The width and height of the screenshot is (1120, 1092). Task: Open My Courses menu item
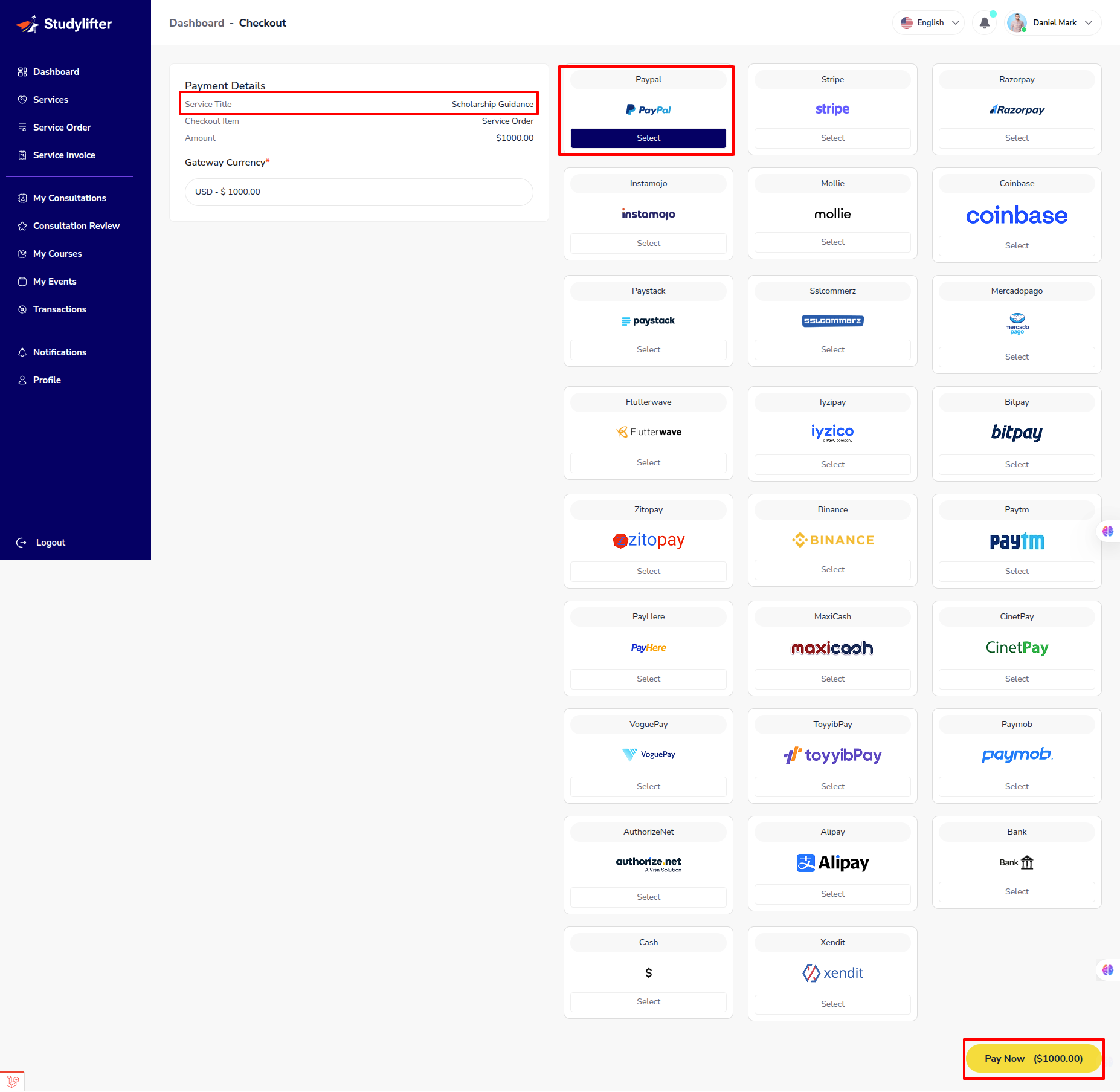click(57, 254)
